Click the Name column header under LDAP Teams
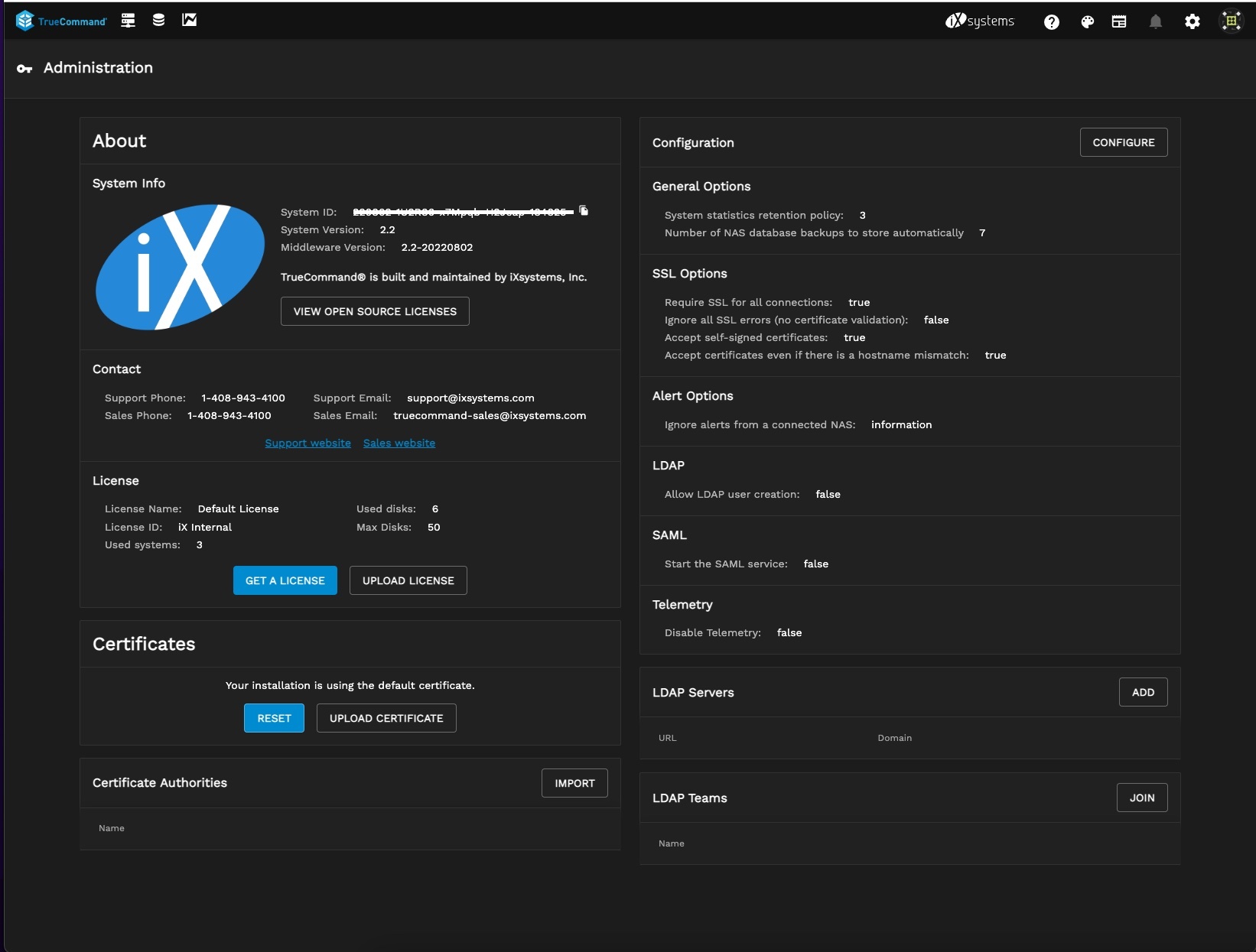This screenshot has height=952, width=1256. 672,843
